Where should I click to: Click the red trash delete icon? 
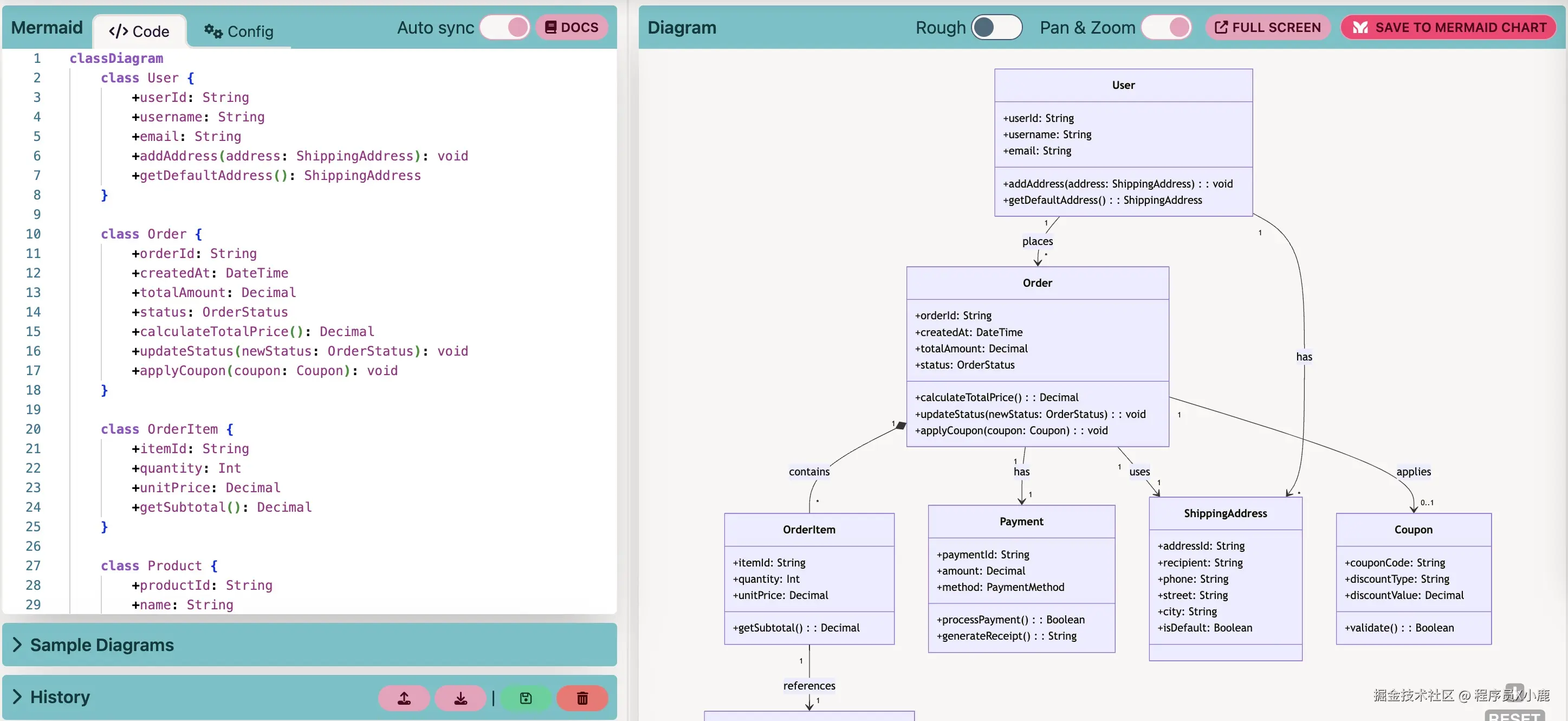tap(582, 698)
